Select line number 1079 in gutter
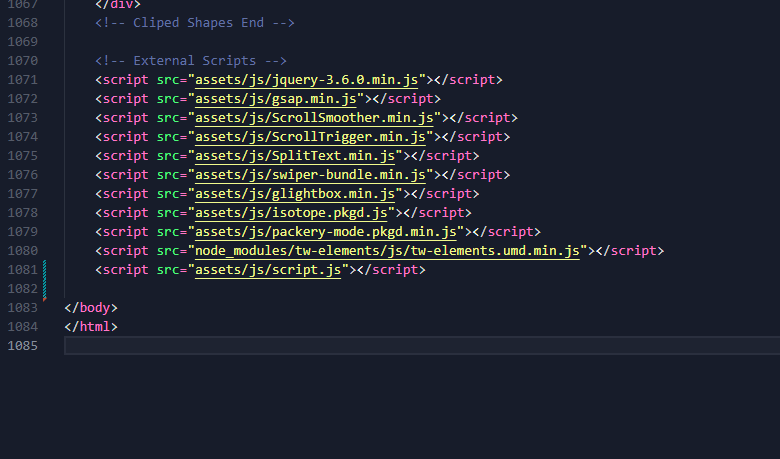 [22, 232]
